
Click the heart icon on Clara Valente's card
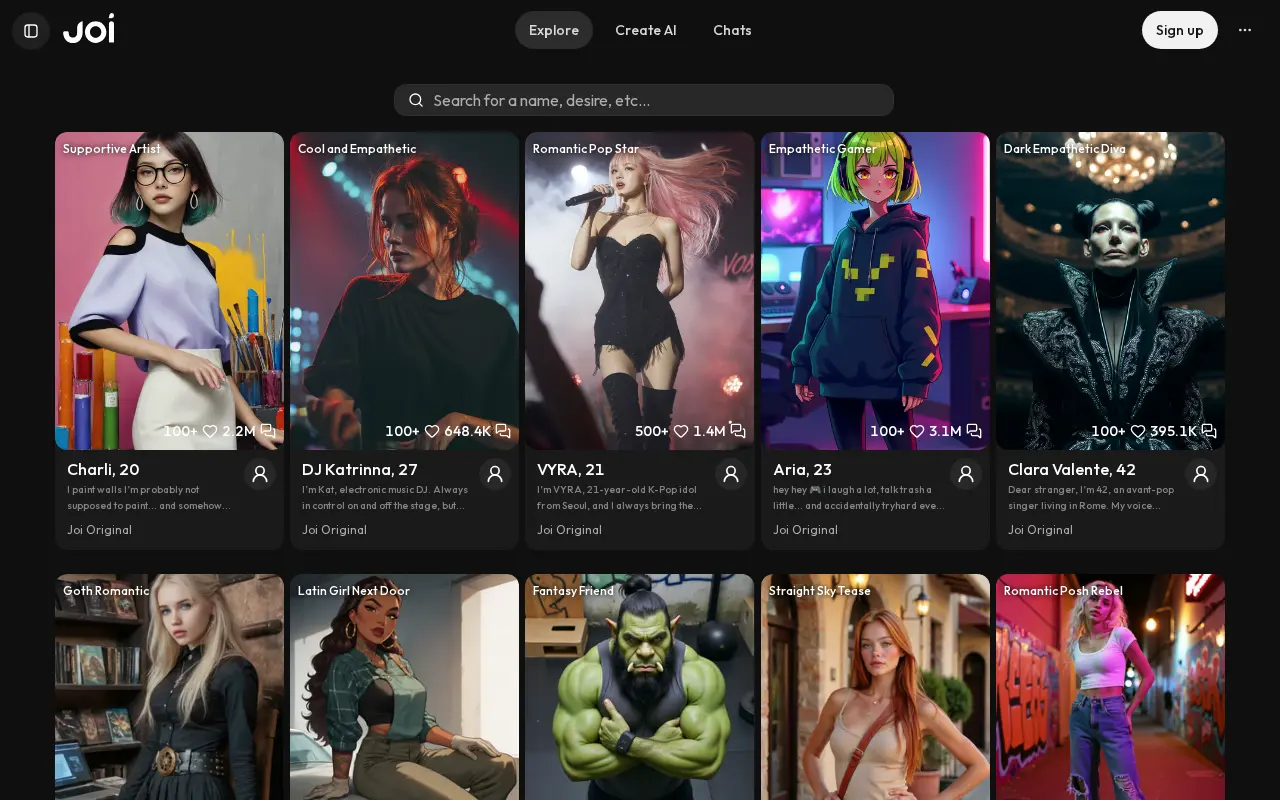[x=1138, y=431]
